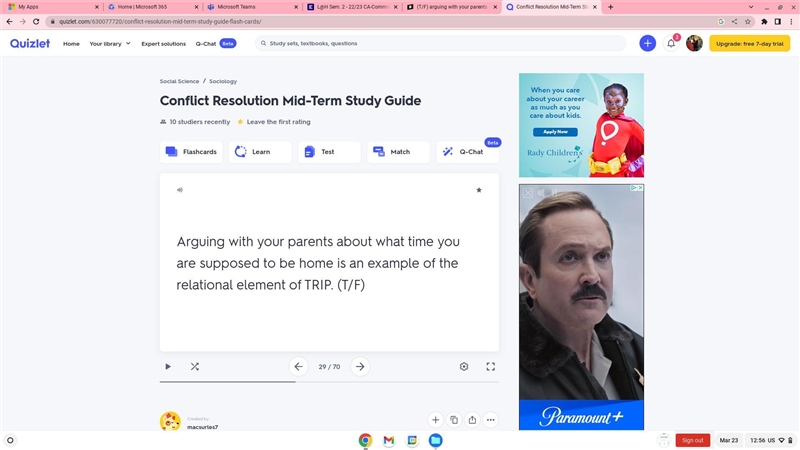Open the launcher circle button
This screenshot has width=800, height=450.
pyautogui.click(x=10, y=440)
